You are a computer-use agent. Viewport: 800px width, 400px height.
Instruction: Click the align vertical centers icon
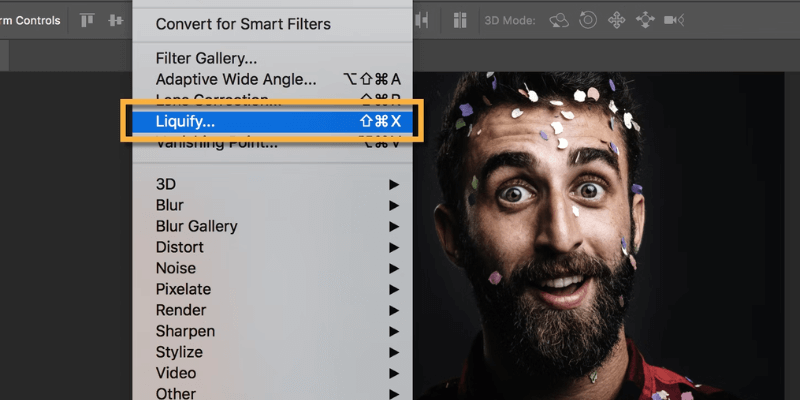[x=115, y=20]
